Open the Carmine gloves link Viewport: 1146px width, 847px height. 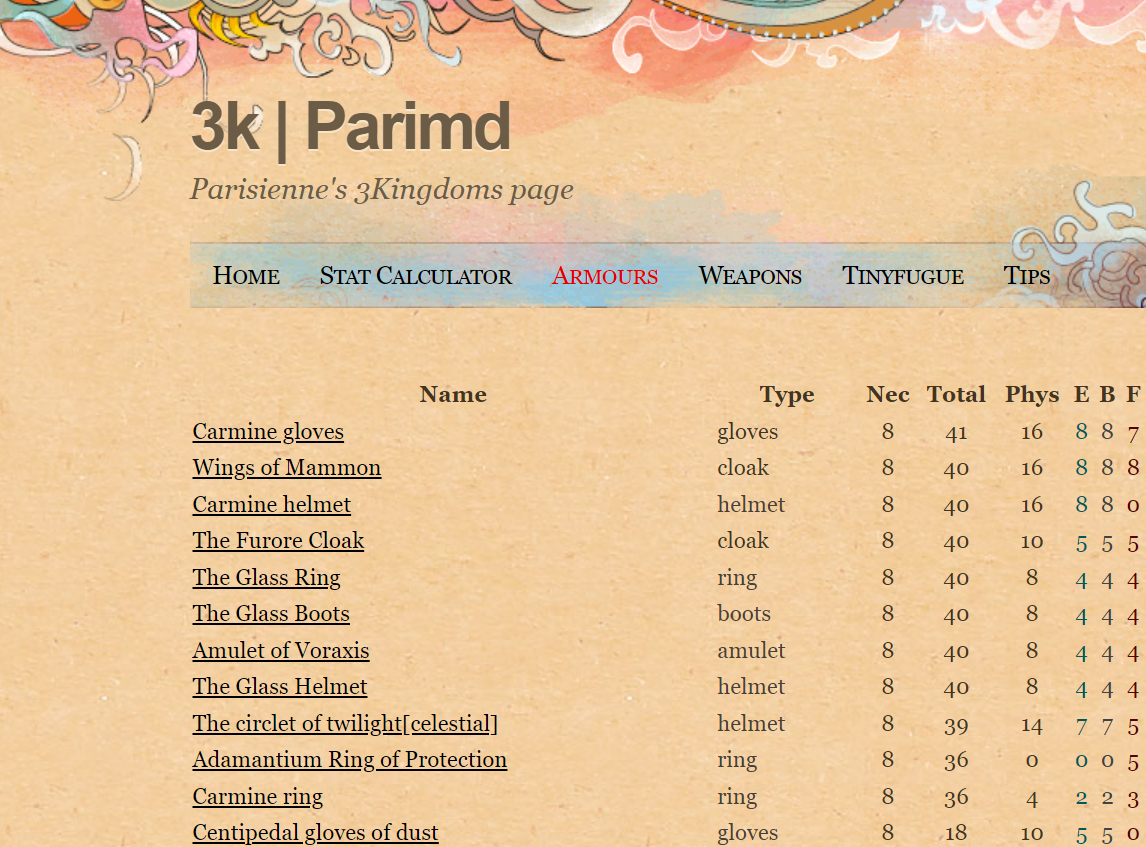point(268,432)
